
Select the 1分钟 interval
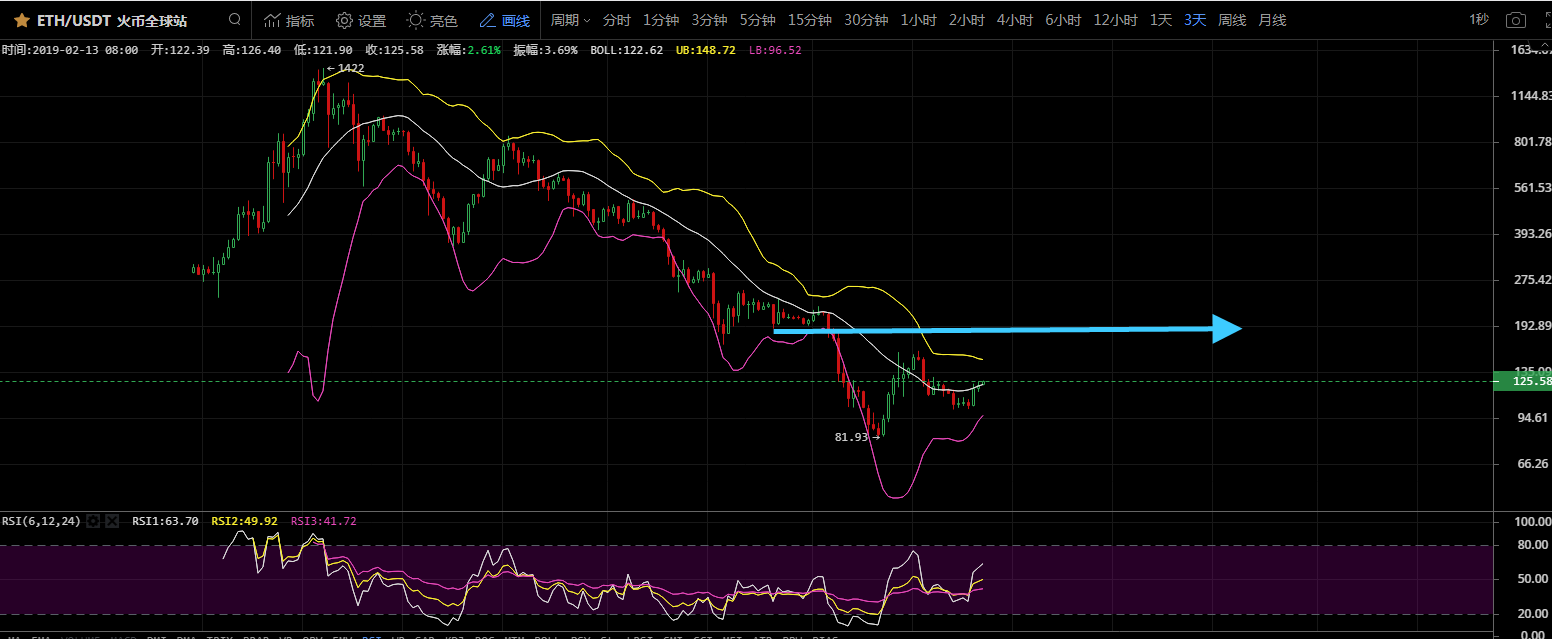tap(661, 20)
